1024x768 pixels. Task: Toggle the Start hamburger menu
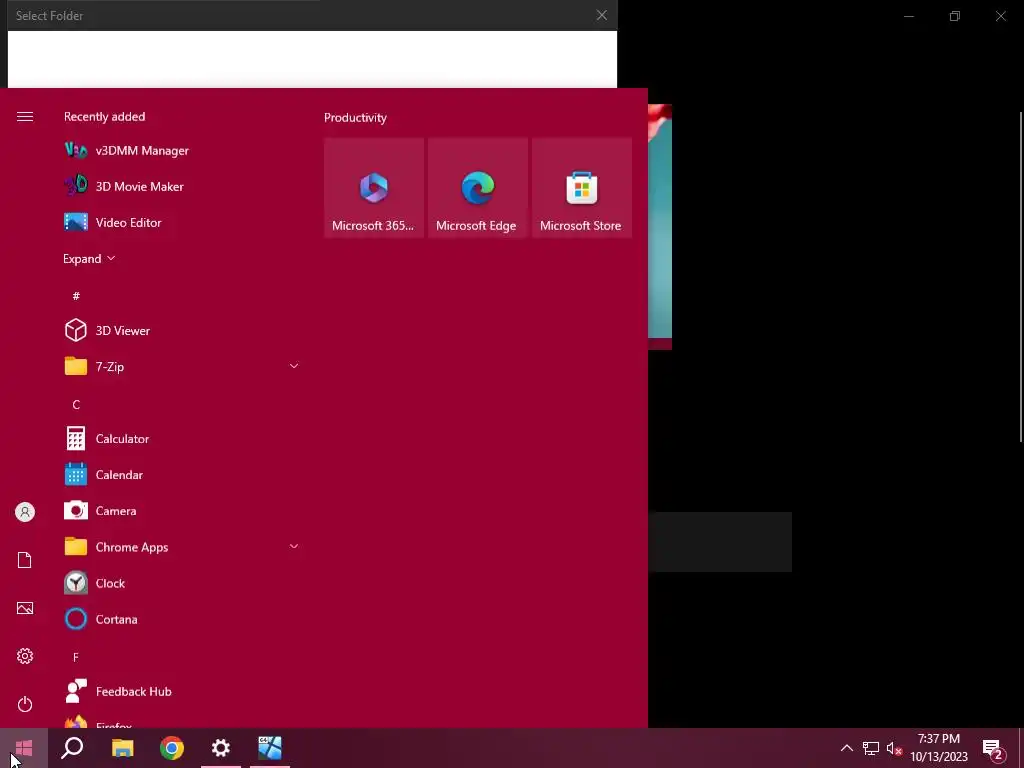tap(25, 116)
